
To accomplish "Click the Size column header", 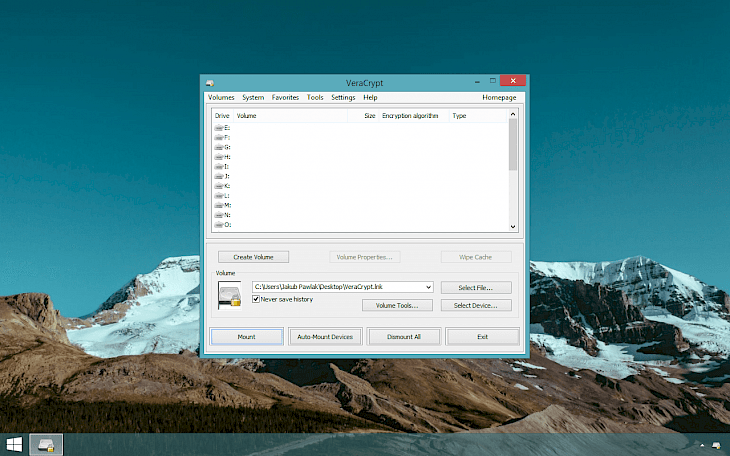I will (363, 116).
